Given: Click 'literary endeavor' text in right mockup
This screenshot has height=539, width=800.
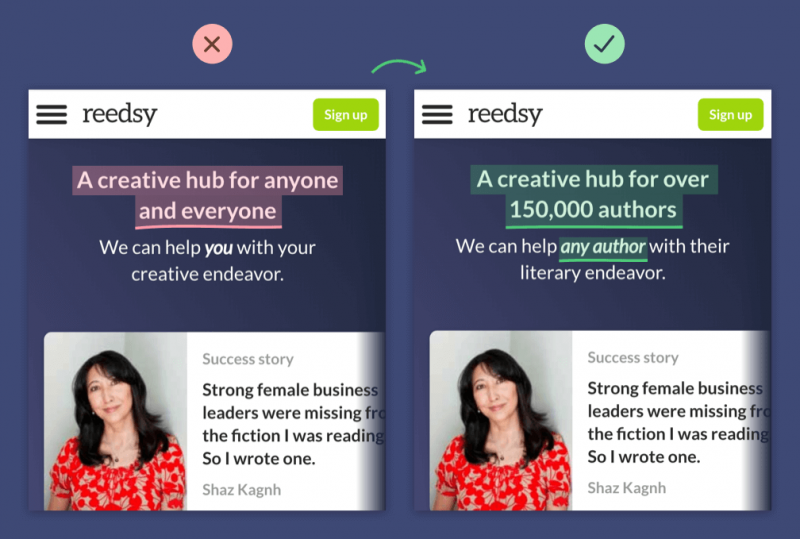Looking at the screenshot, I should tap(593, 273).
